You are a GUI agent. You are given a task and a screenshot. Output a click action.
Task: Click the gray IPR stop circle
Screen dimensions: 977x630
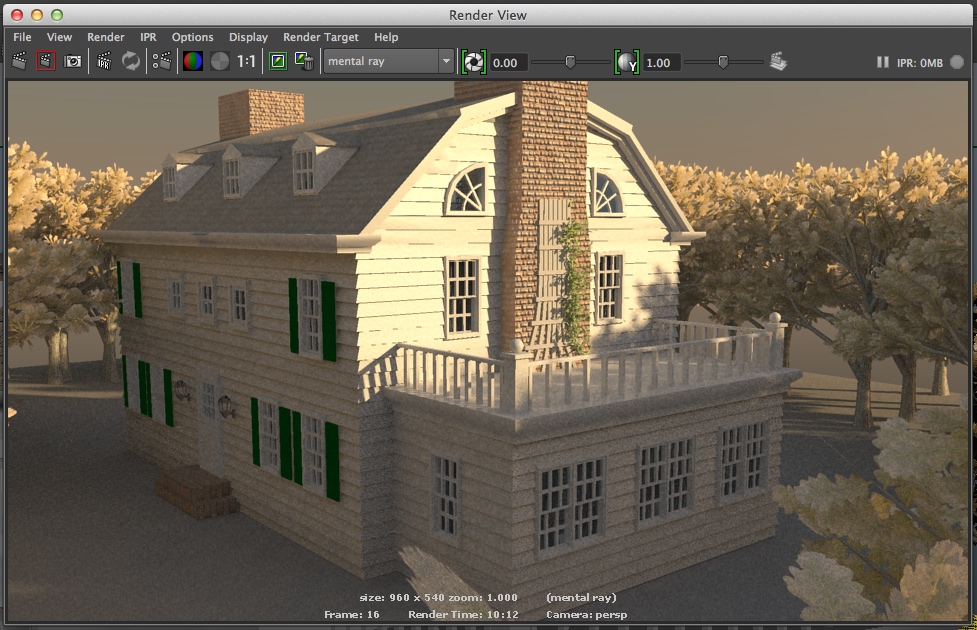[x=957, y=62]
